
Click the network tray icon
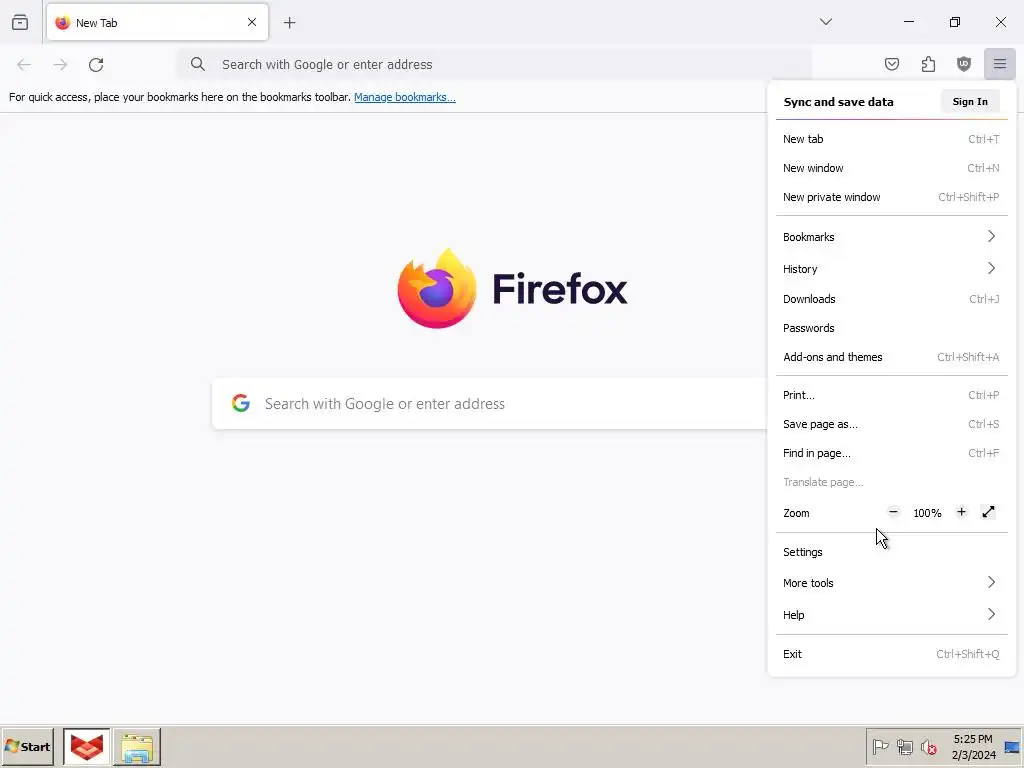pyautogui.click(x=904, y=746)
